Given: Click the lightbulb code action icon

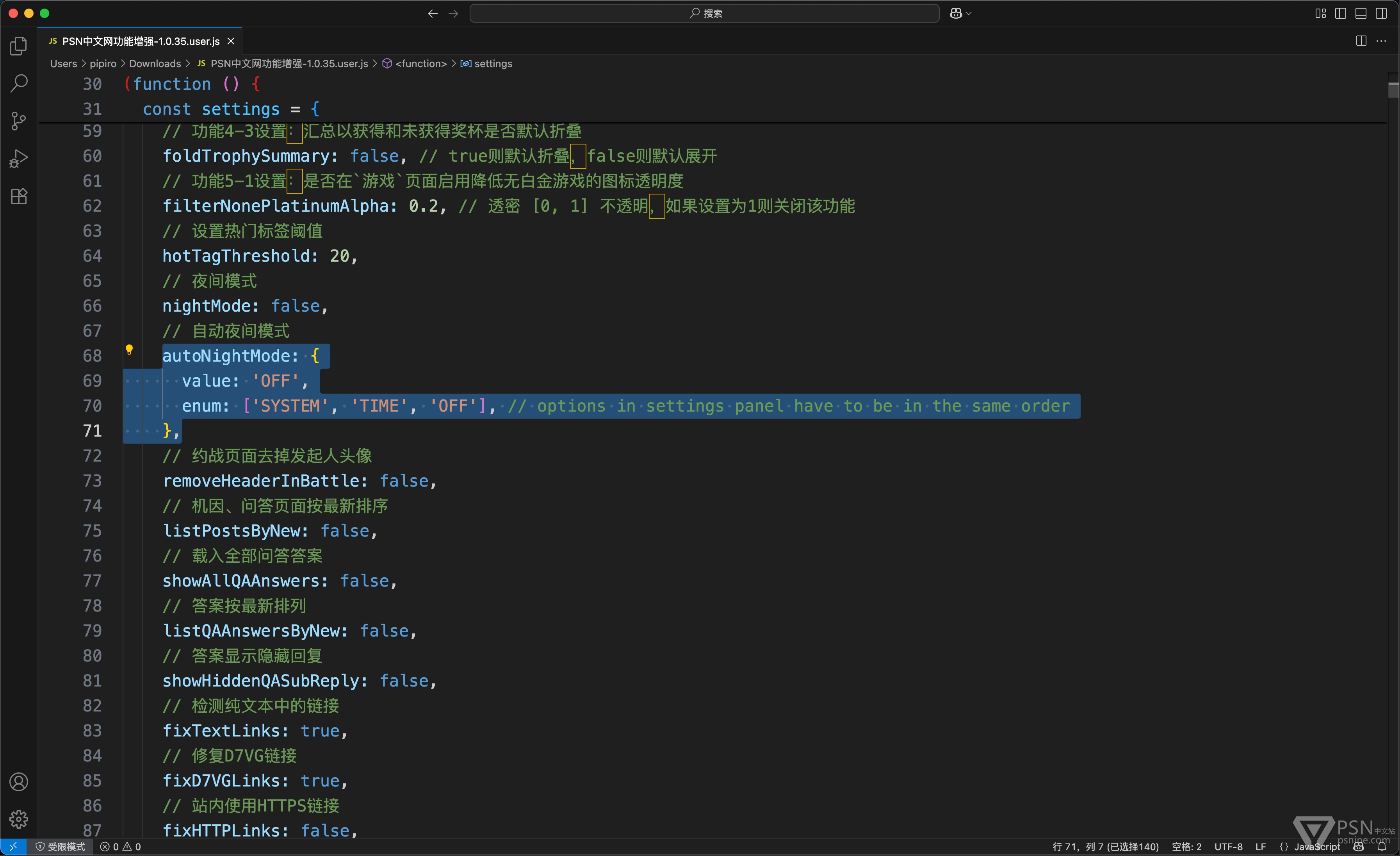Looking at the screenshot, I should [129, 350].
